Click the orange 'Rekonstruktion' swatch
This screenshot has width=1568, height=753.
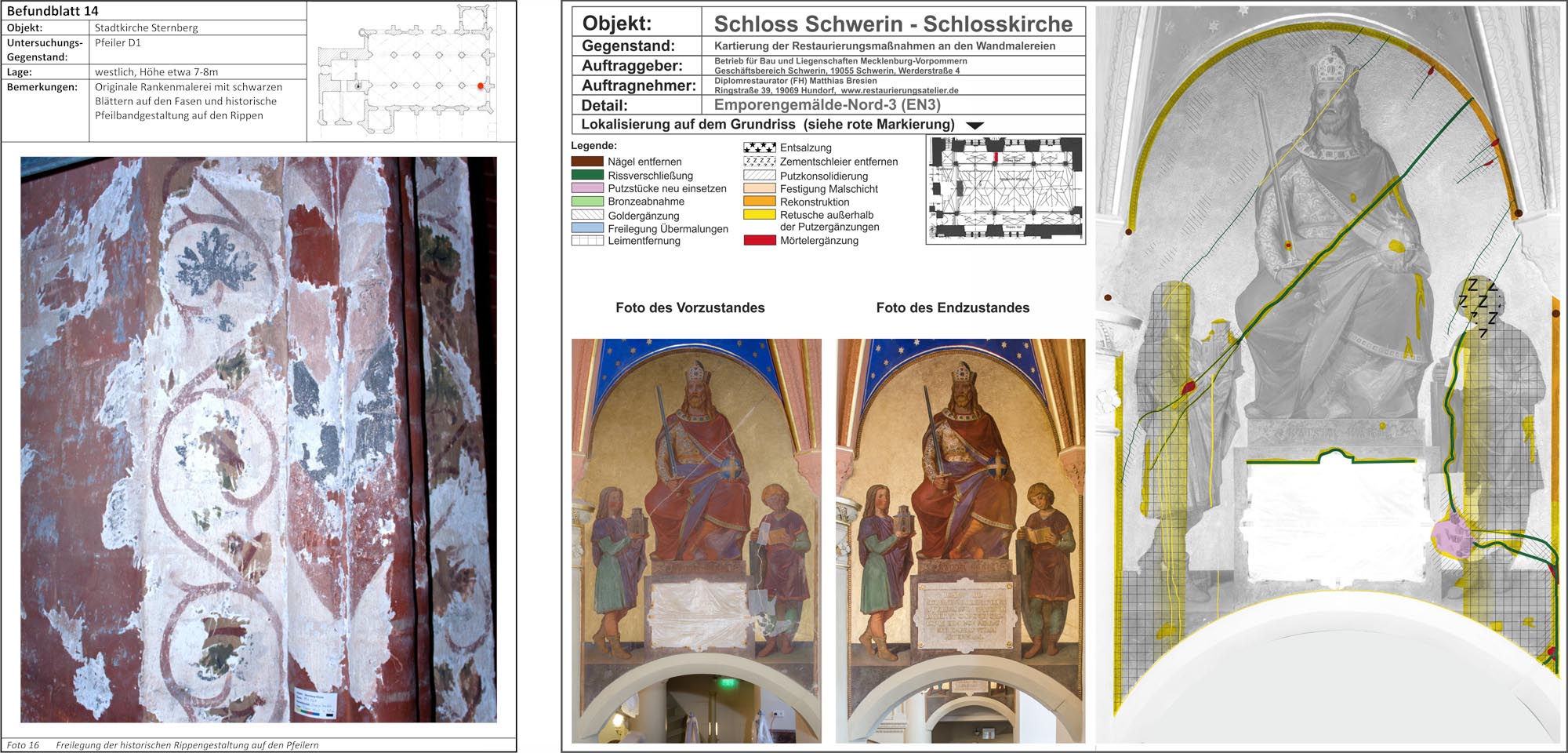tap(760, 202)
